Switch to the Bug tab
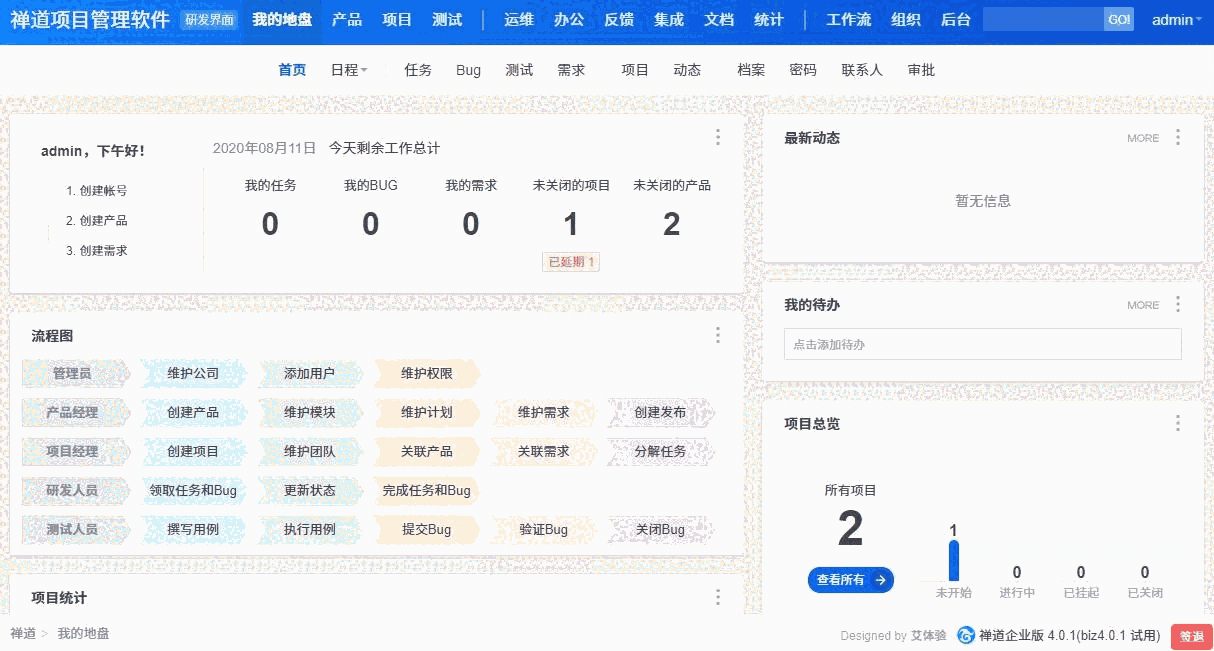The width and height of the screenshot is (1214, 651). [x=467, y=69]
